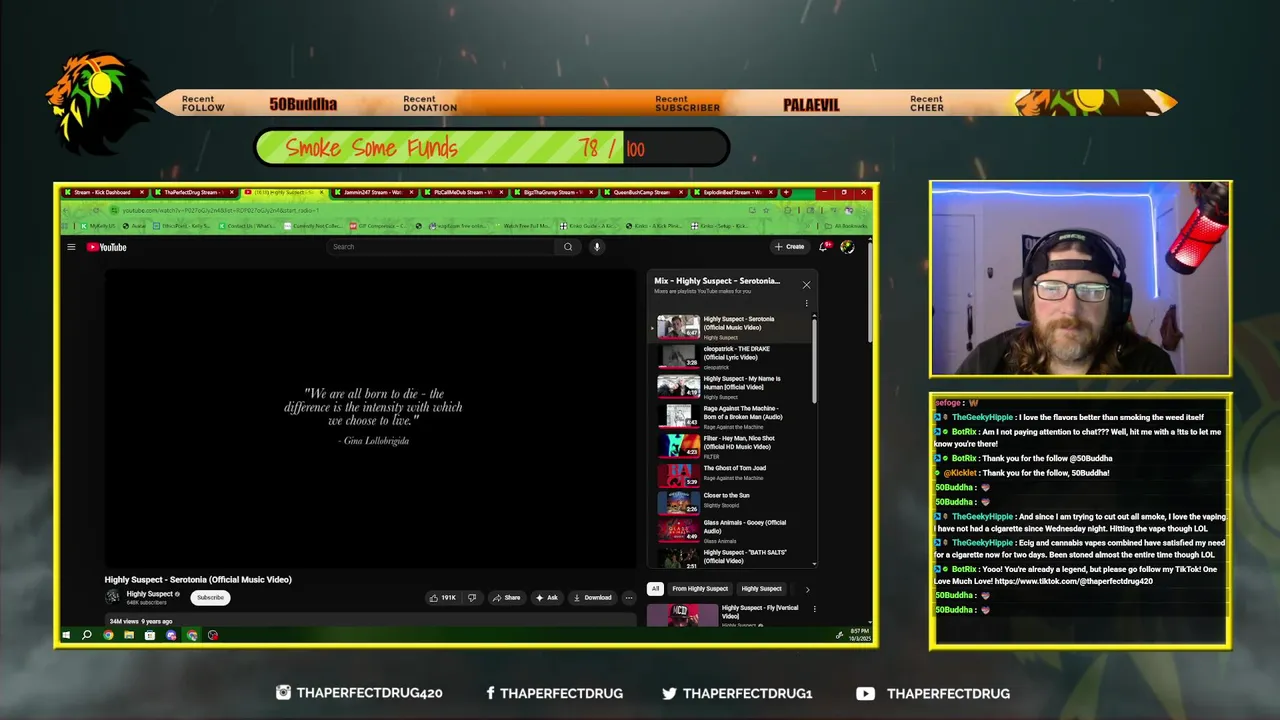The image size is (1280, 720).
Task: Open File Explorer from the taskbar
Action: point(129,635)
